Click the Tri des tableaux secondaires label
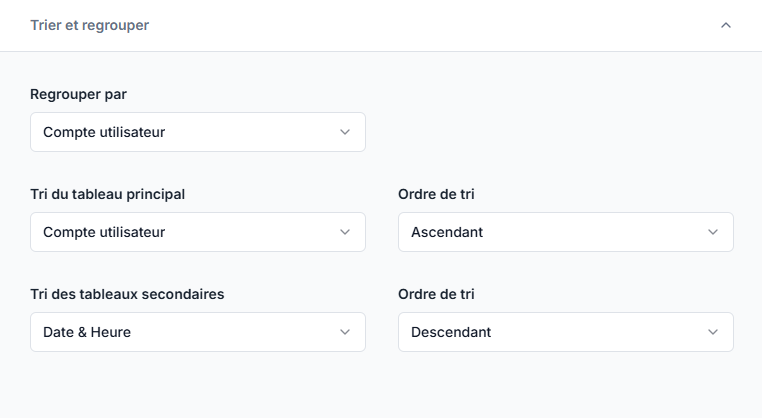Screen dimensions: 762x418 (127, 294)
